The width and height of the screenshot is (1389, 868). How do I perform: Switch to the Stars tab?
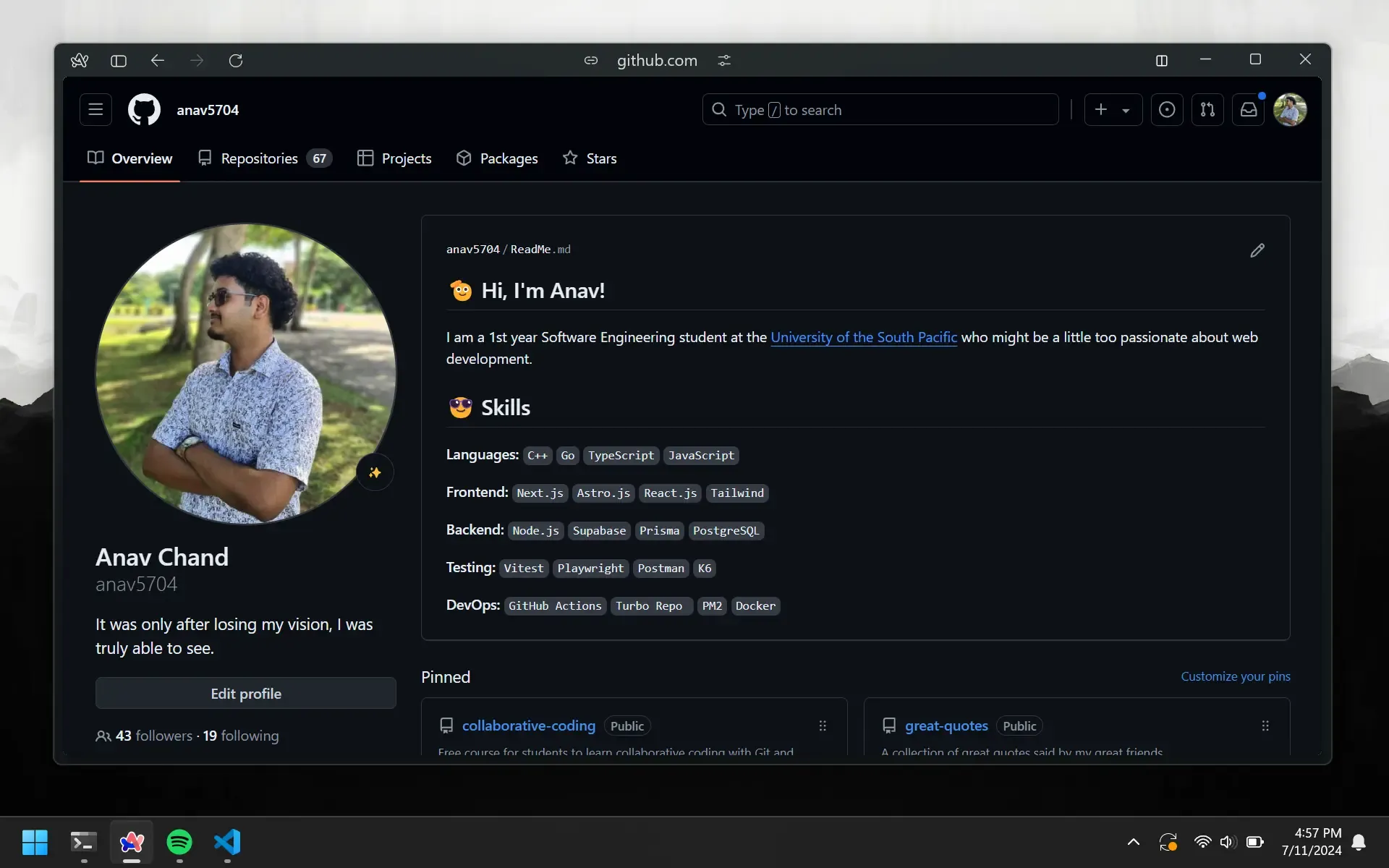[590, 158]
